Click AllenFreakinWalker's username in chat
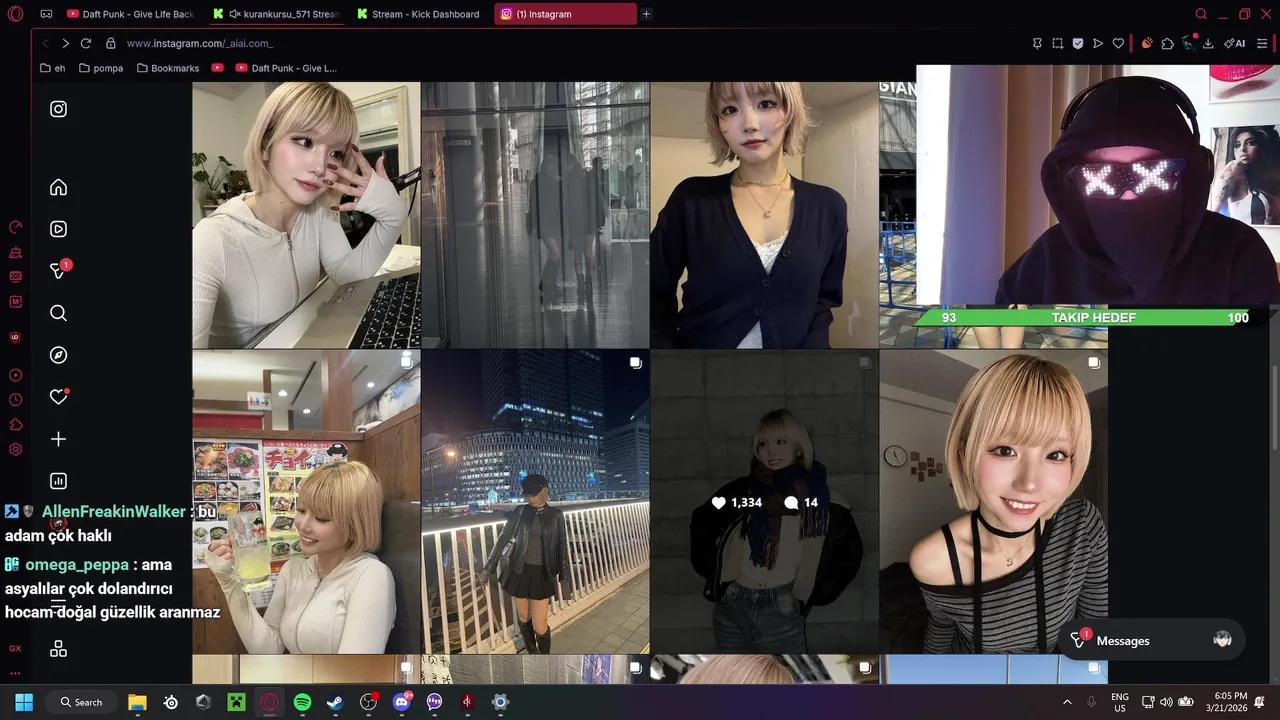1280x720 pixels. (x=112, y=511)
